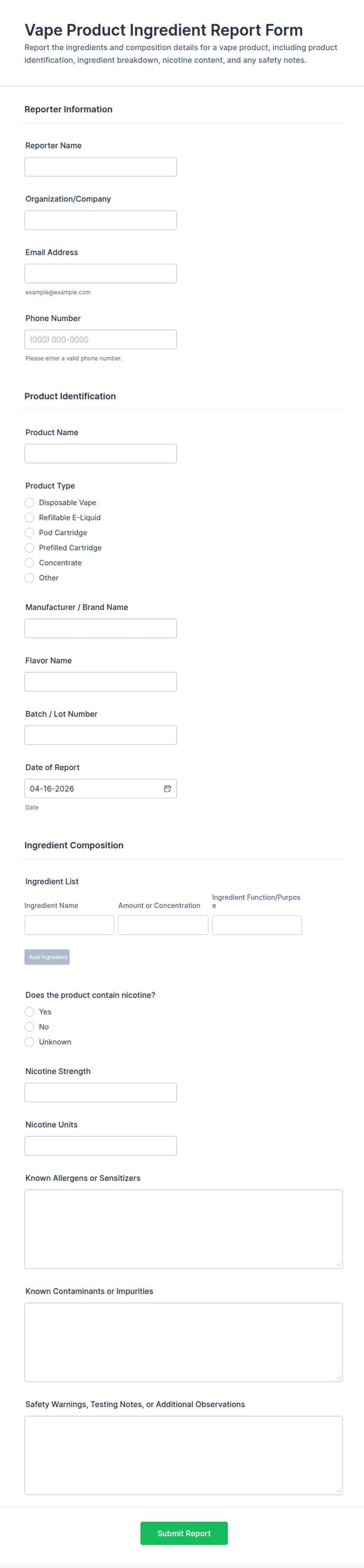Image resolution: width=364 pixels, height=1568 pixels.
Task: Click the Amount or Concentration field
Action: pos(163,925)
